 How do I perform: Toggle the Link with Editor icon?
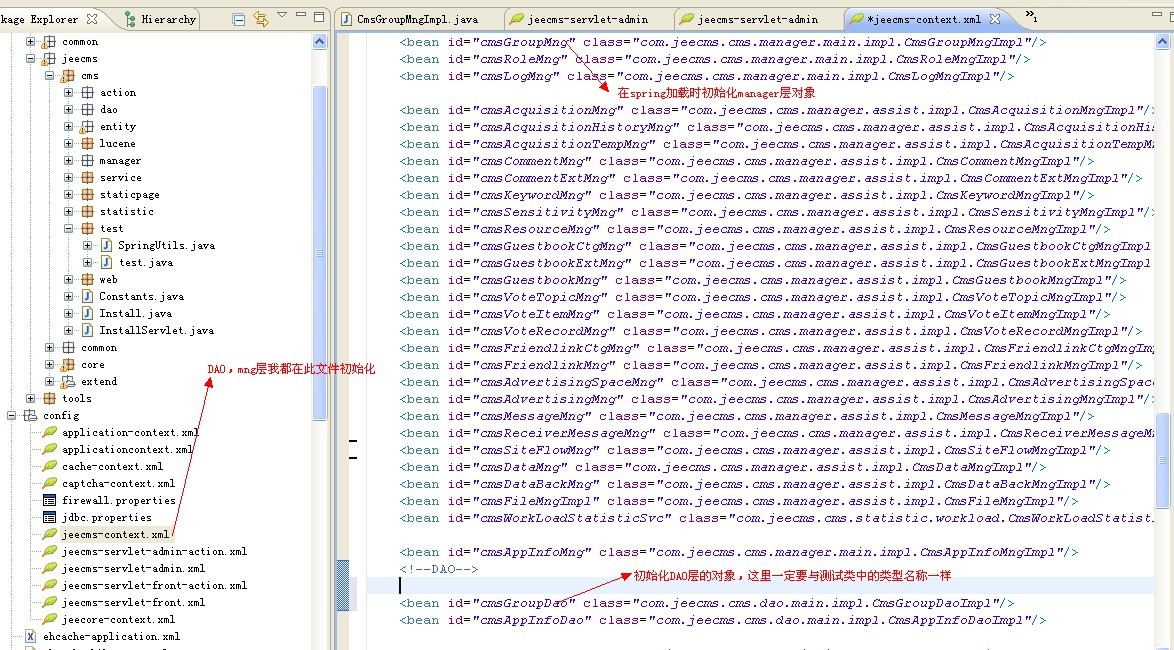click(261, 19)
